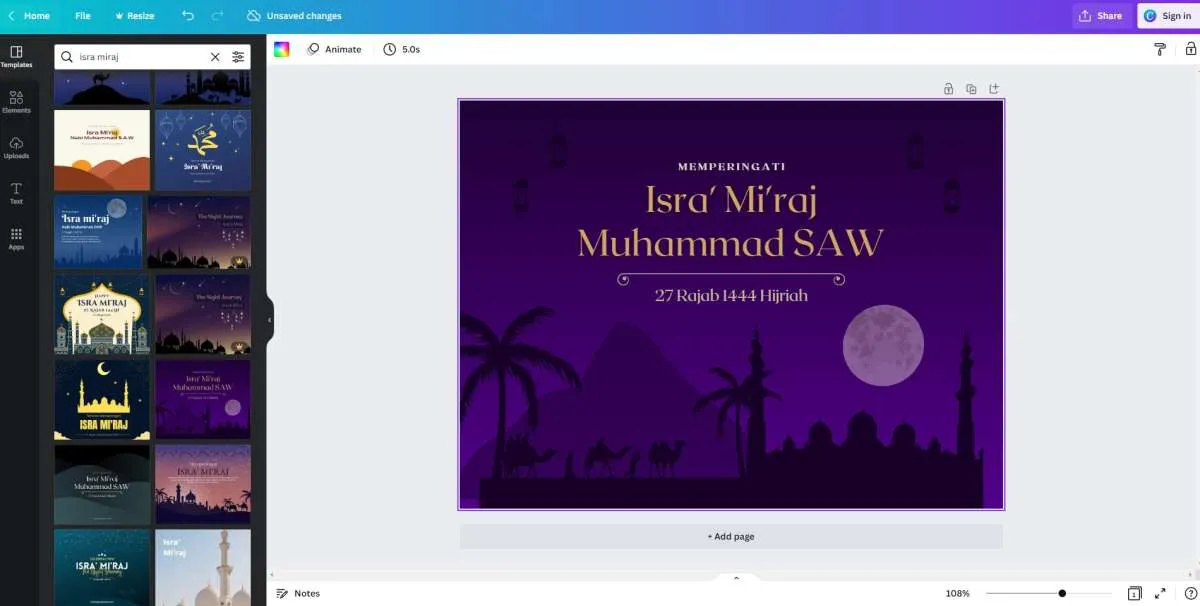The height and width of the screenshot is (606, 1200).
Task: Open the Apps panel
Action: click(16, 238)
